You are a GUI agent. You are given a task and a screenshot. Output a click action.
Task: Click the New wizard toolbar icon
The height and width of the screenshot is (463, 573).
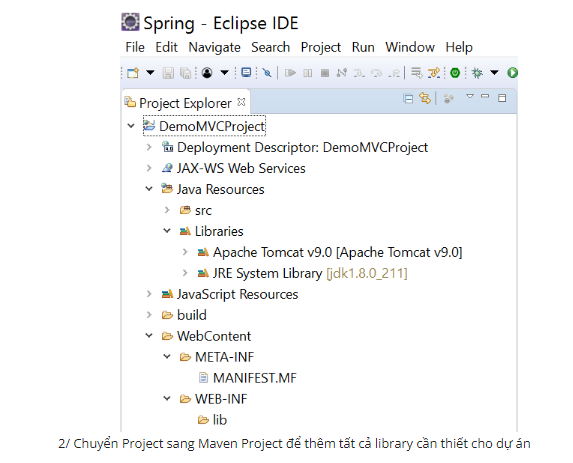pos(133,73)
